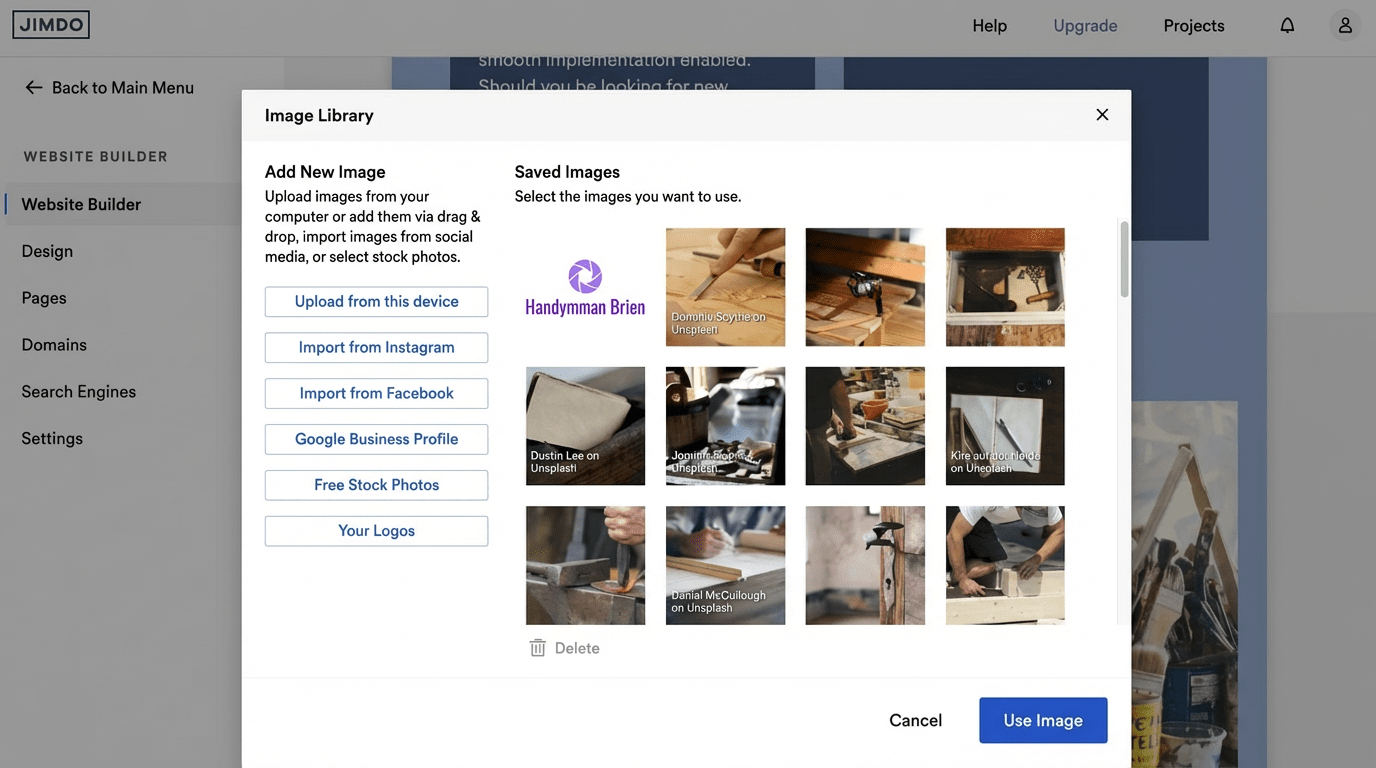Cancel the image selection
Image resolution: width=1376 pixels, height=768 pixels.
tap(915, 720)
